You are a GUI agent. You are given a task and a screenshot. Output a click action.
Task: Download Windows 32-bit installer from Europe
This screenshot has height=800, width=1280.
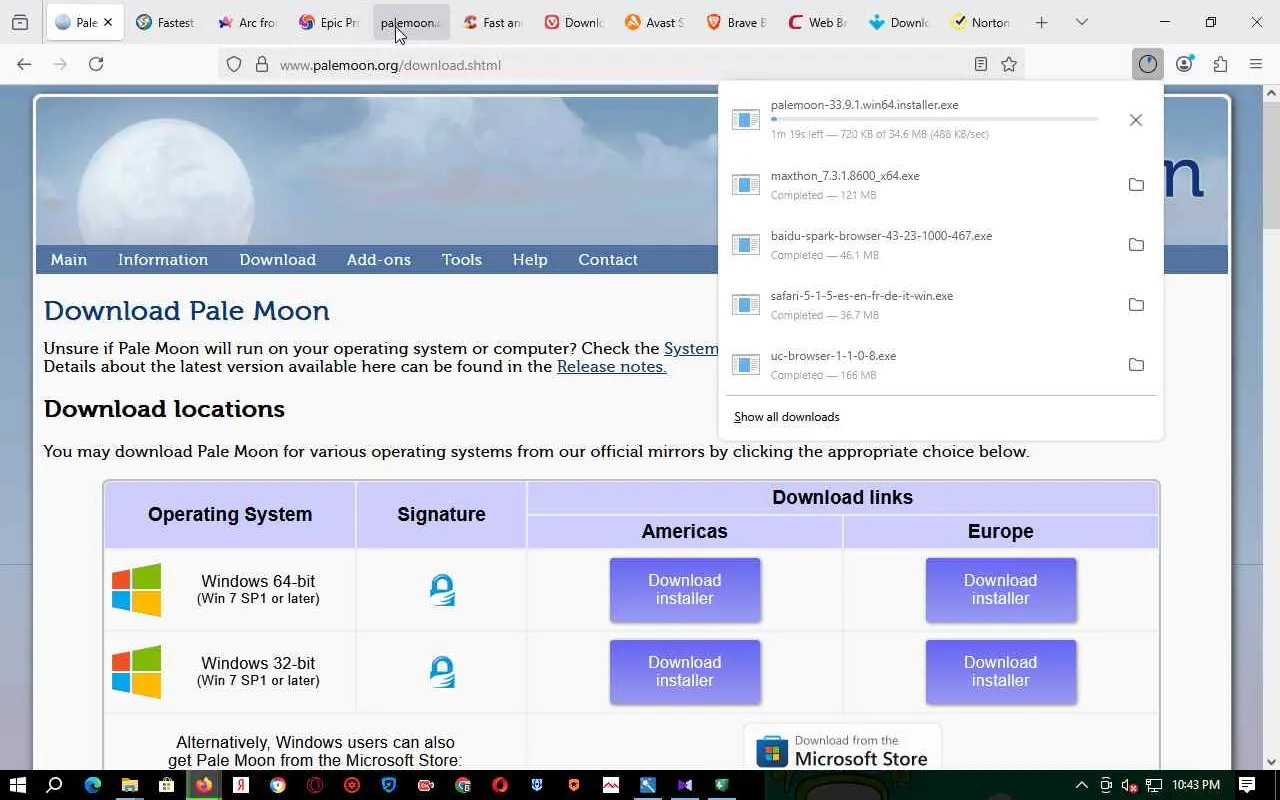point(1001,672)
